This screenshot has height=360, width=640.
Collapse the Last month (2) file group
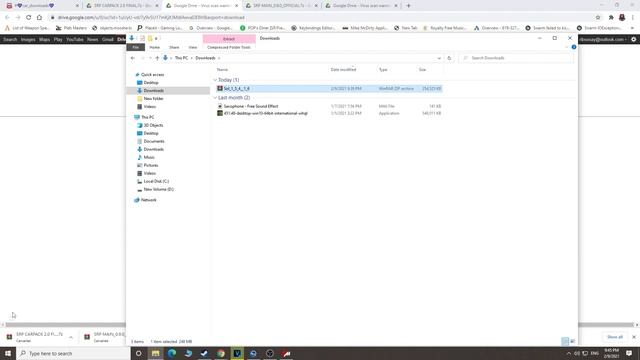tap(215, 98)
